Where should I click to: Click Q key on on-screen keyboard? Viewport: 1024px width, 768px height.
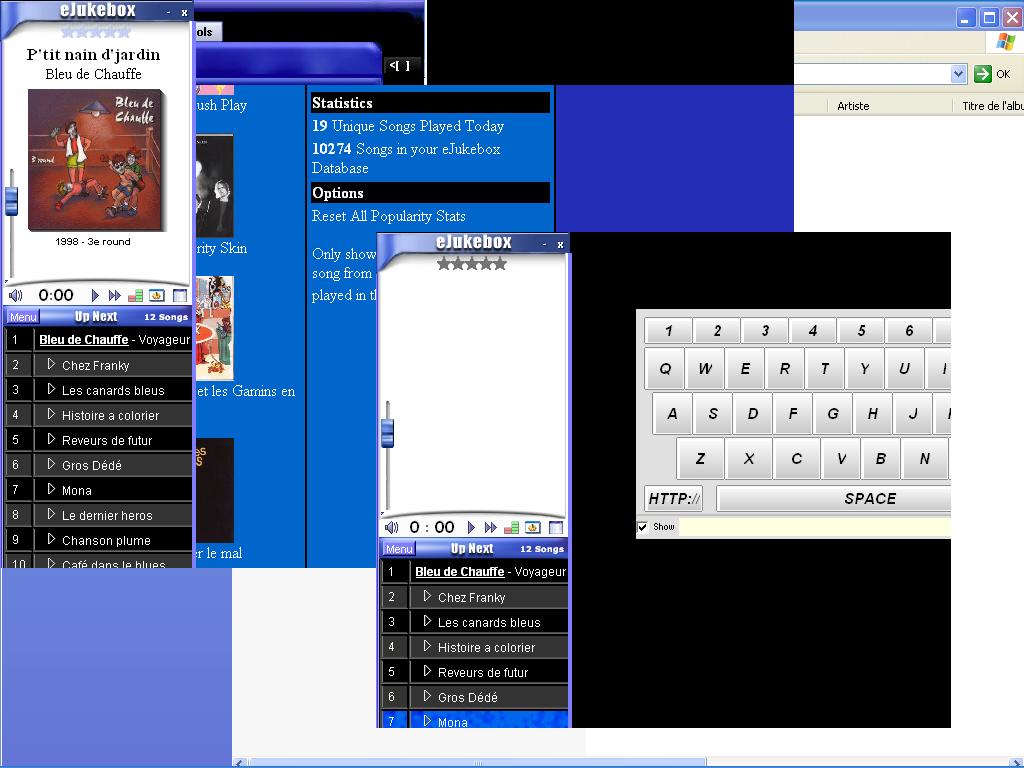(665, 368)
